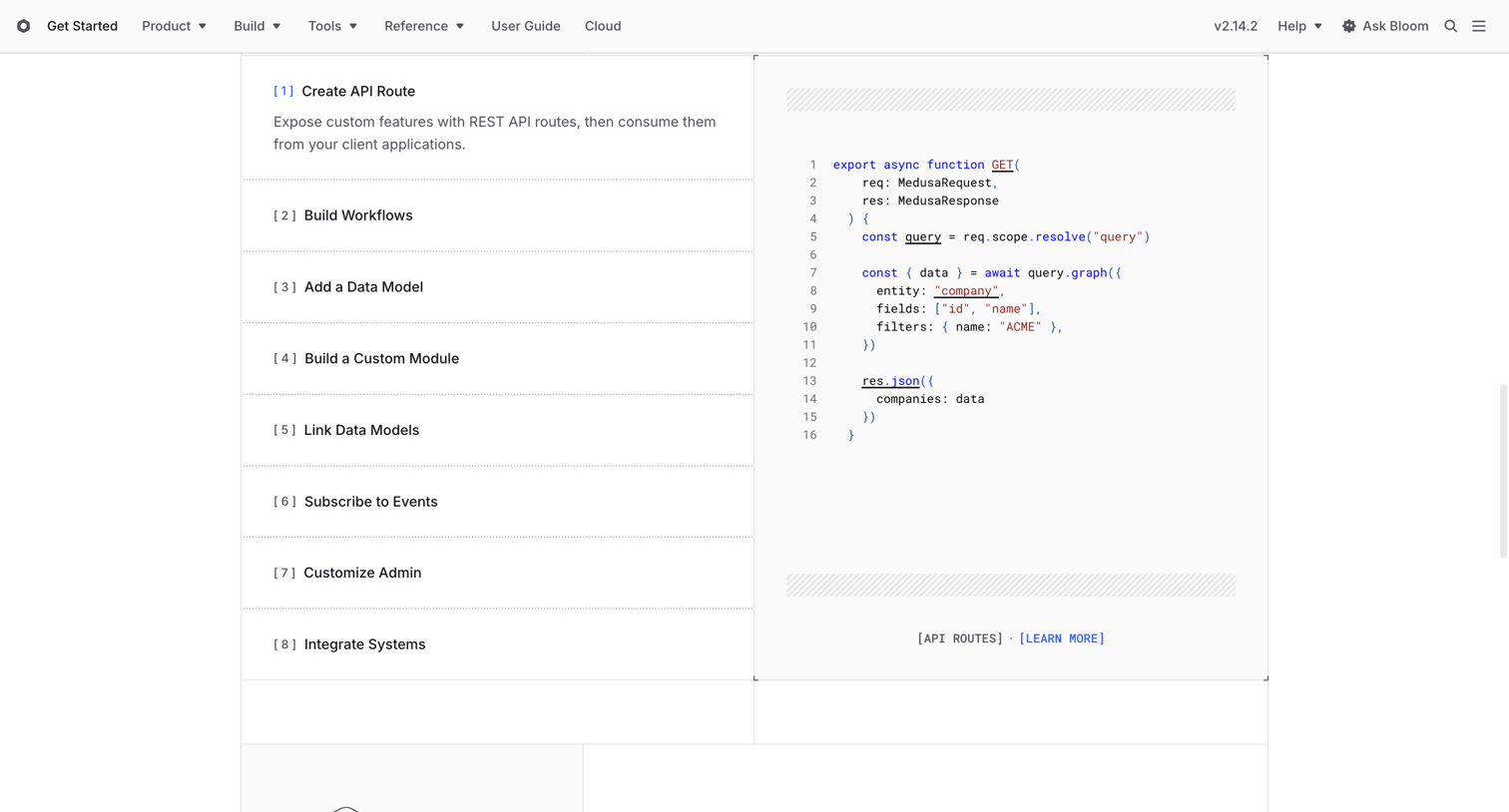Image resolution: width=1509 pixels, height=812 pixels.
Task: Click the 'fields: ["id", "name"]' code line
Action: click(x=958, y=309)
